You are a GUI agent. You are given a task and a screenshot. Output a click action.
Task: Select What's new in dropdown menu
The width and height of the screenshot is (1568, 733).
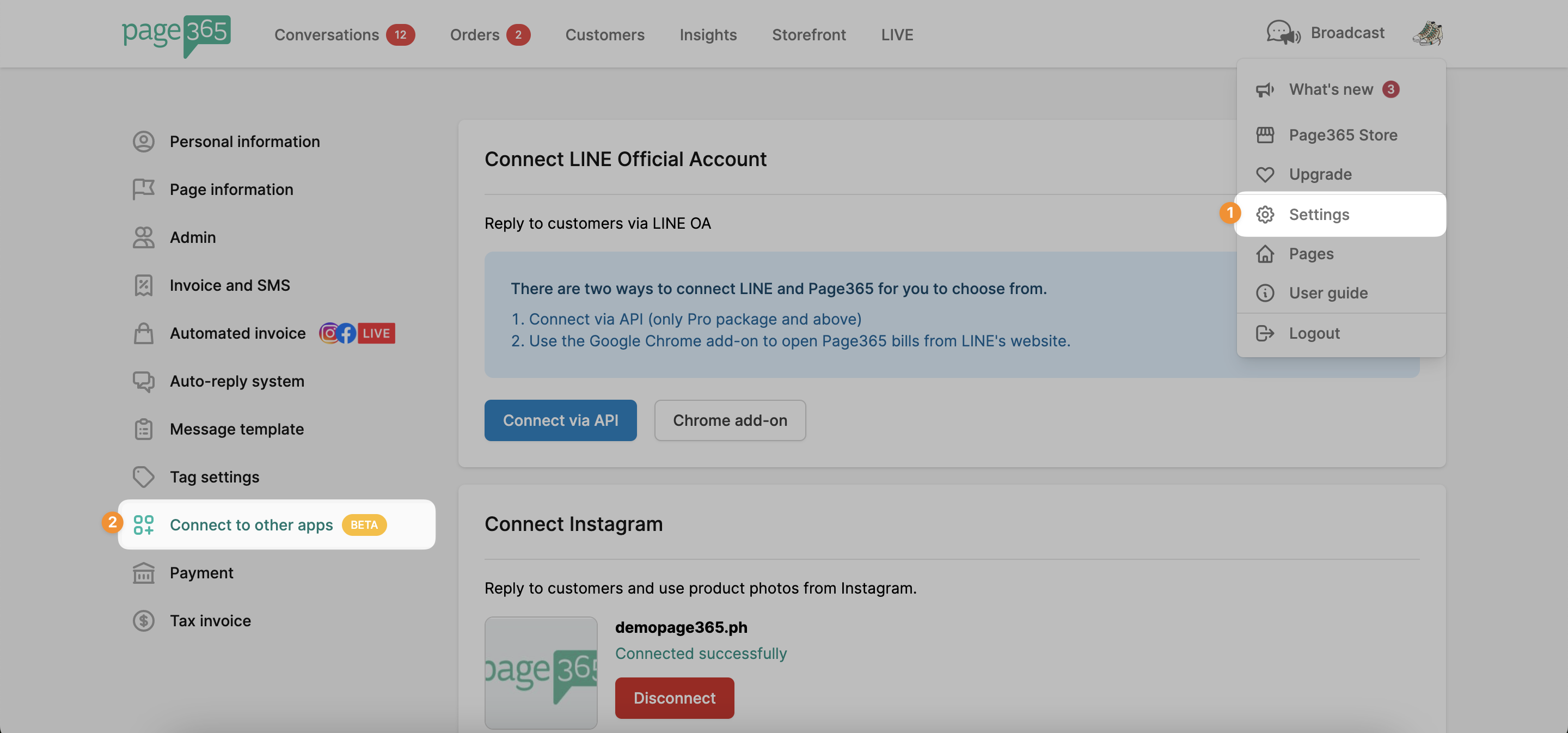[1341, 89]
